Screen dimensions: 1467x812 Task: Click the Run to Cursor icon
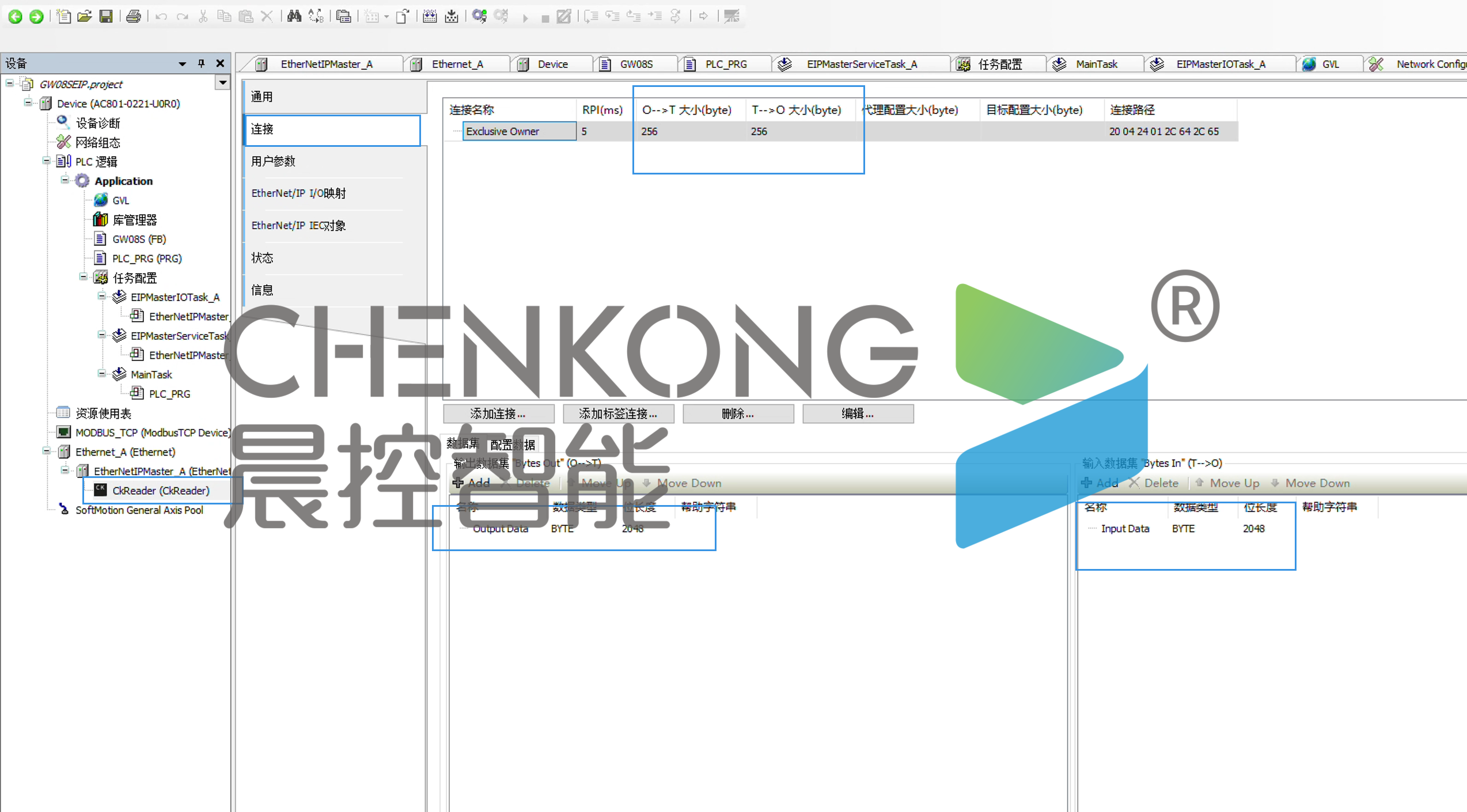pos(655,16)
